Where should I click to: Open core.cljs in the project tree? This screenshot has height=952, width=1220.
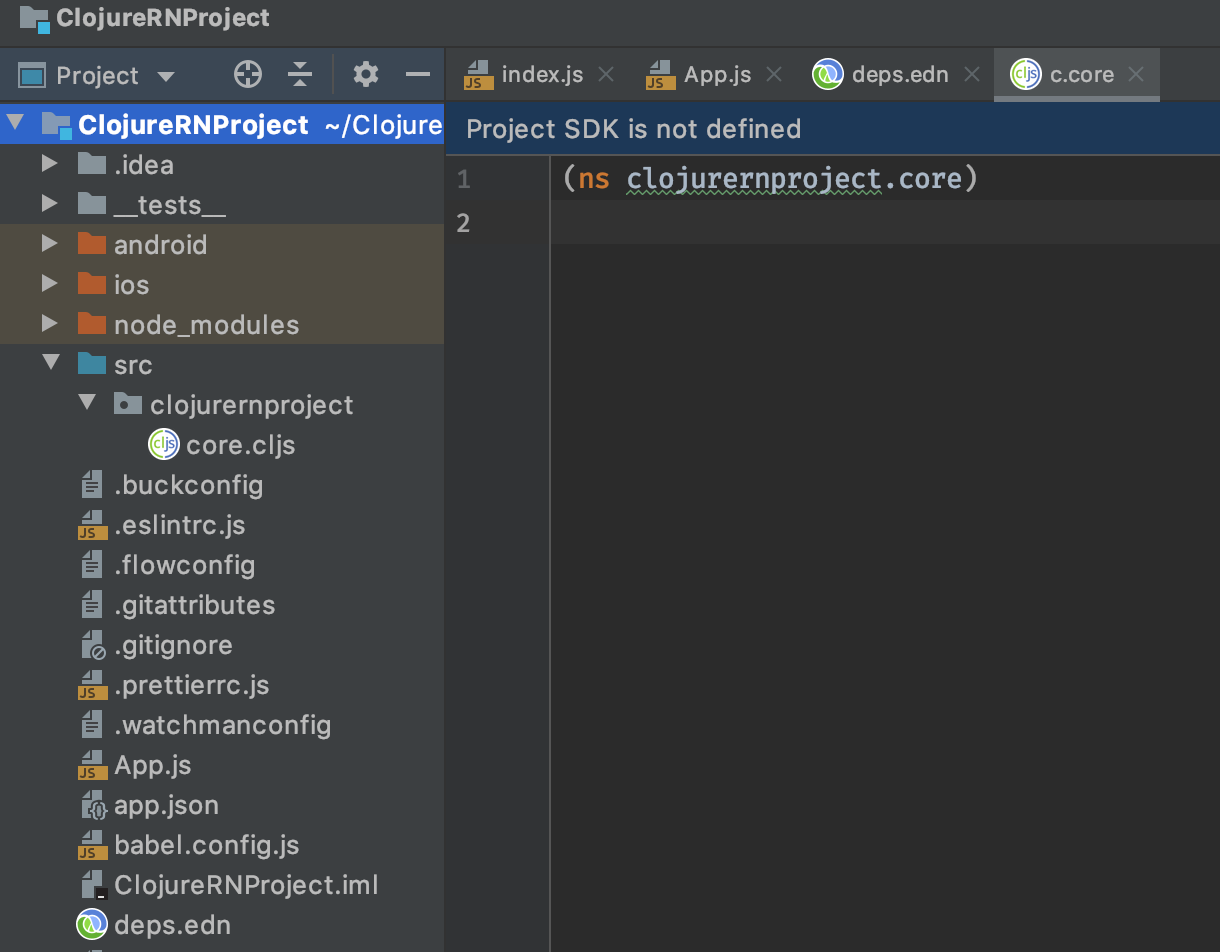[x=240, y=445]
